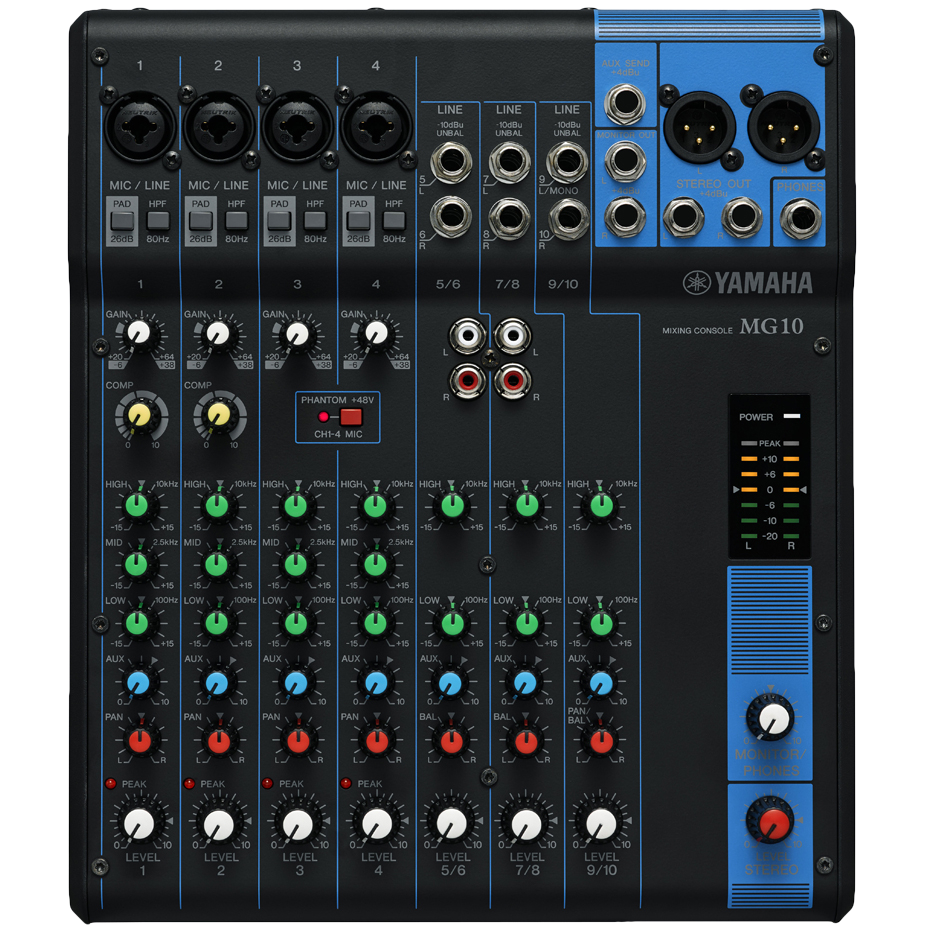The height and width of the screenshot is (928, 928).
Task: Click the channel 1 PEAK LED
Action: coord(111,784)
